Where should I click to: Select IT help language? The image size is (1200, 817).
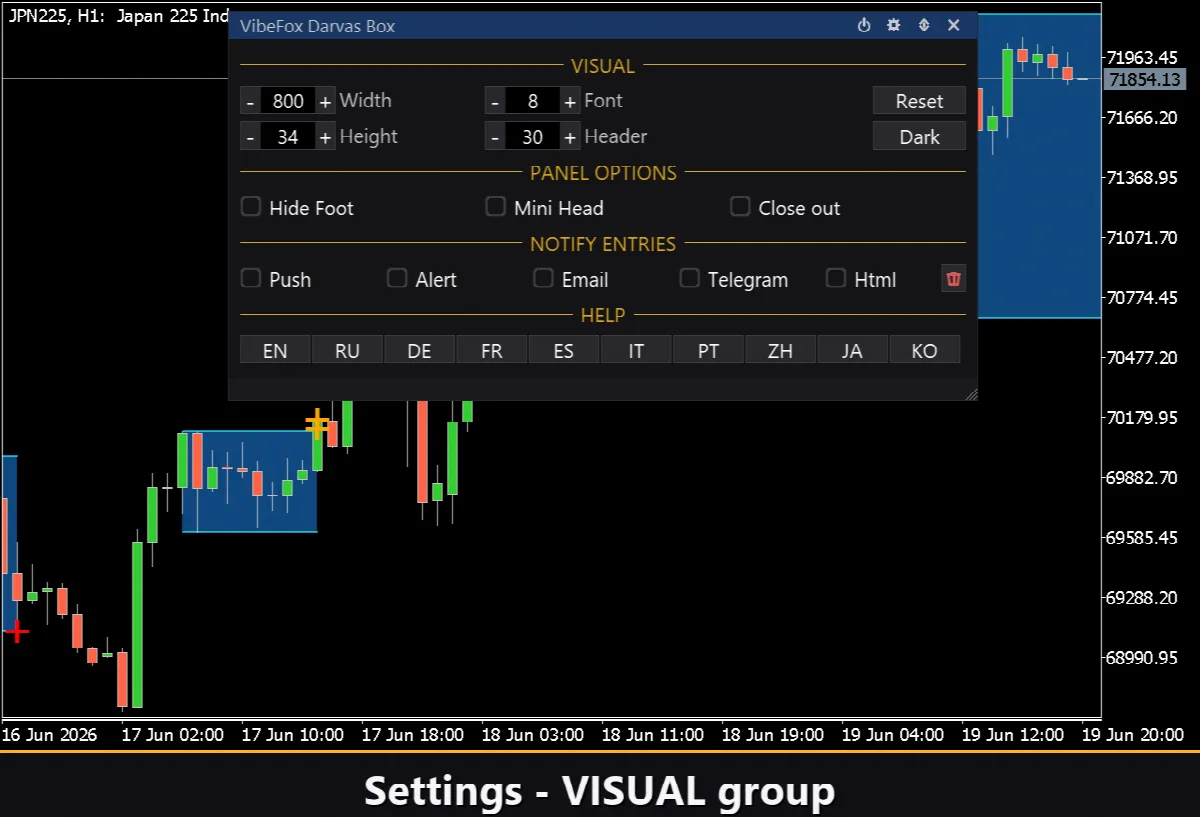click(x=636, y=350)
